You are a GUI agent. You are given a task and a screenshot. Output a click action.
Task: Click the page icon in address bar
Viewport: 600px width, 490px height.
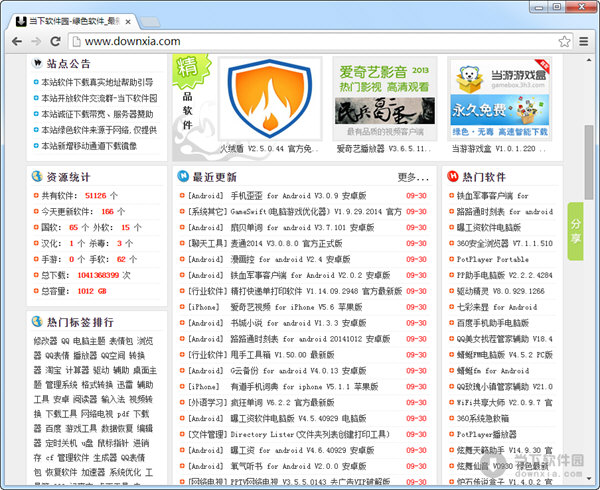[x=77, y=41]
